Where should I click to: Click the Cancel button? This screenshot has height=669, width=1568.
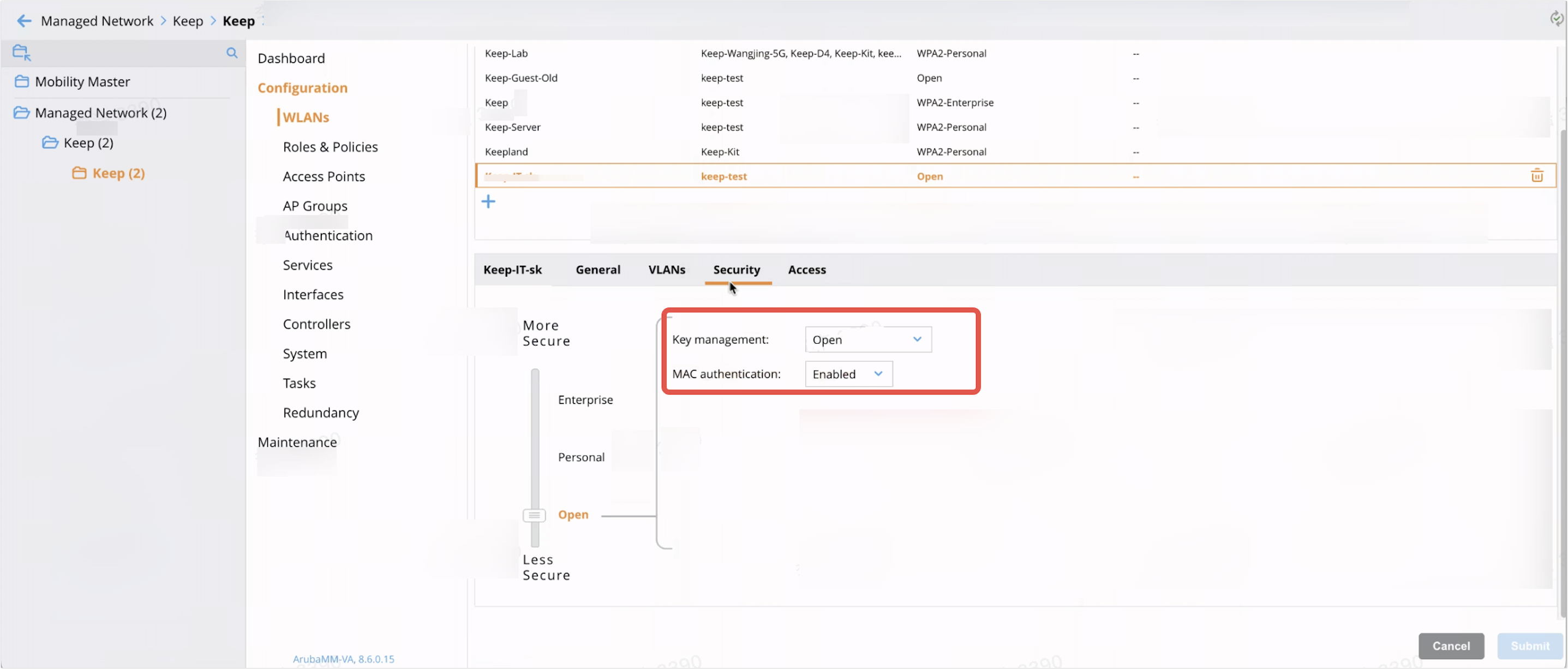(1451, 646)
